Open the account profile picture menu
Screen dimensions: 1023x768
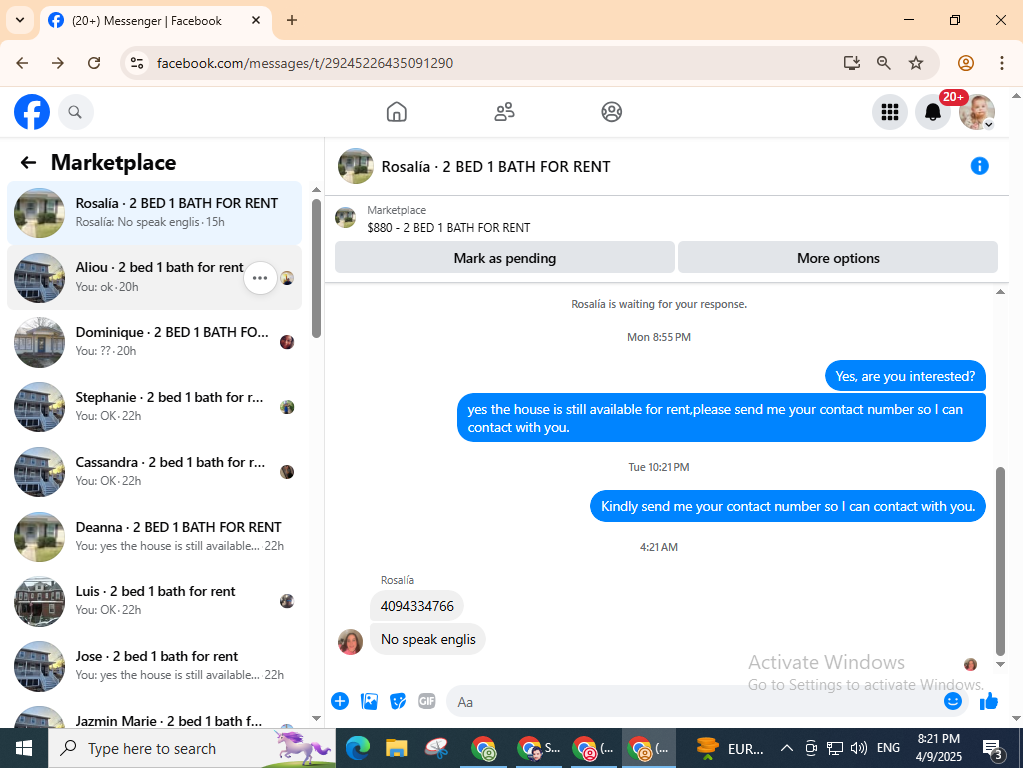(977, 112)
